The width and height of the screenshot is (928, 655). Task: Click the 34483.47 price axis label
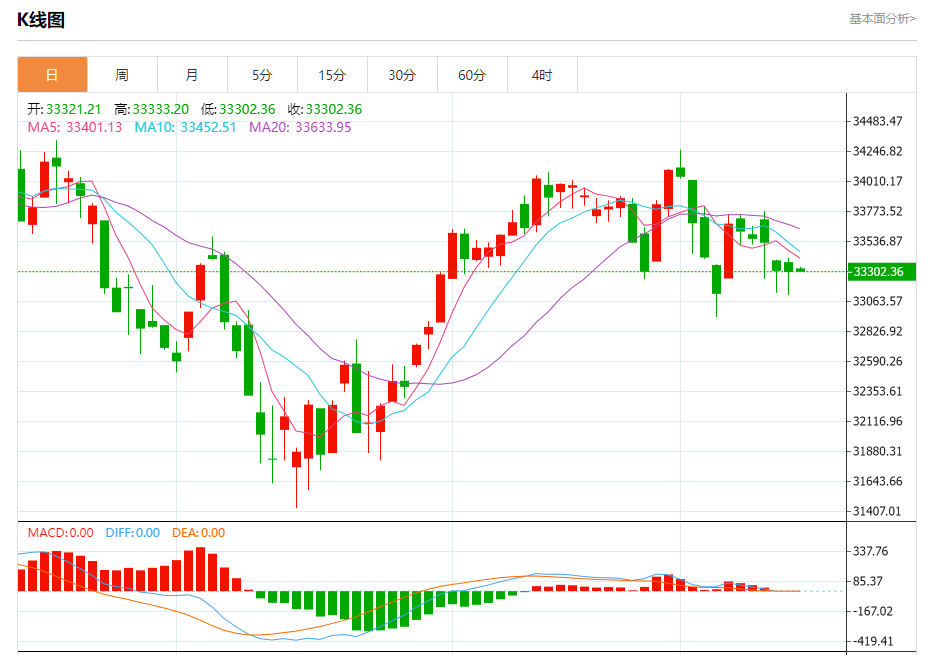tap(878, 121)
